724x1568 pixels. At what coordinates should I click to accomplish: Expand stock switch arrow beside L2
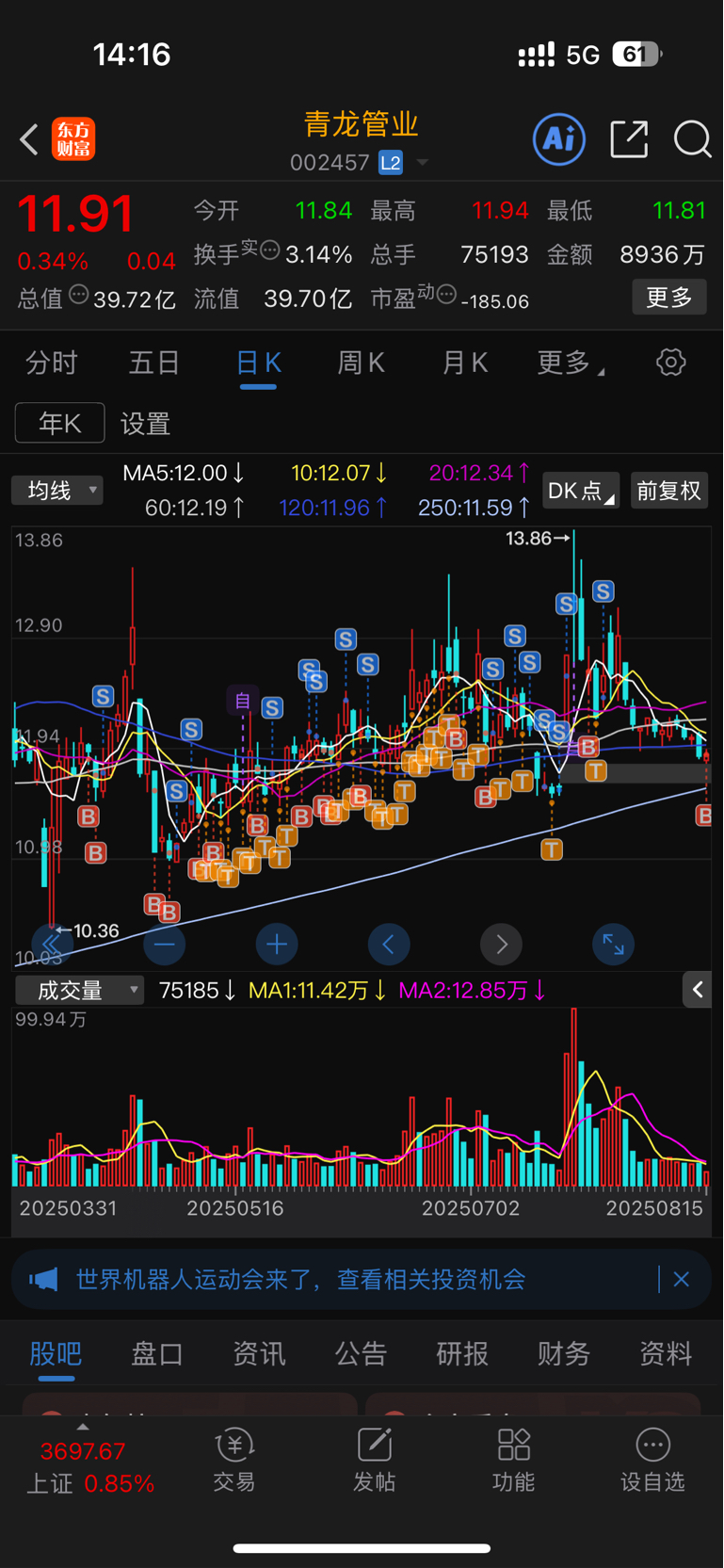[x=423, y=163]
